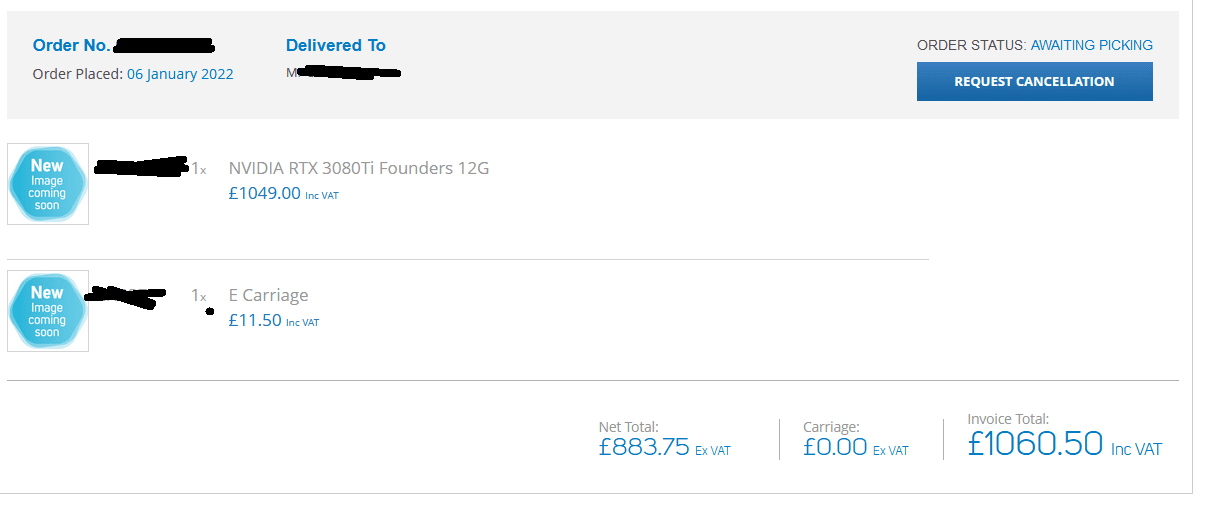Click the £883.75 net total amount
Viewport: 1225px width, 505px height.
pos(645,447)
